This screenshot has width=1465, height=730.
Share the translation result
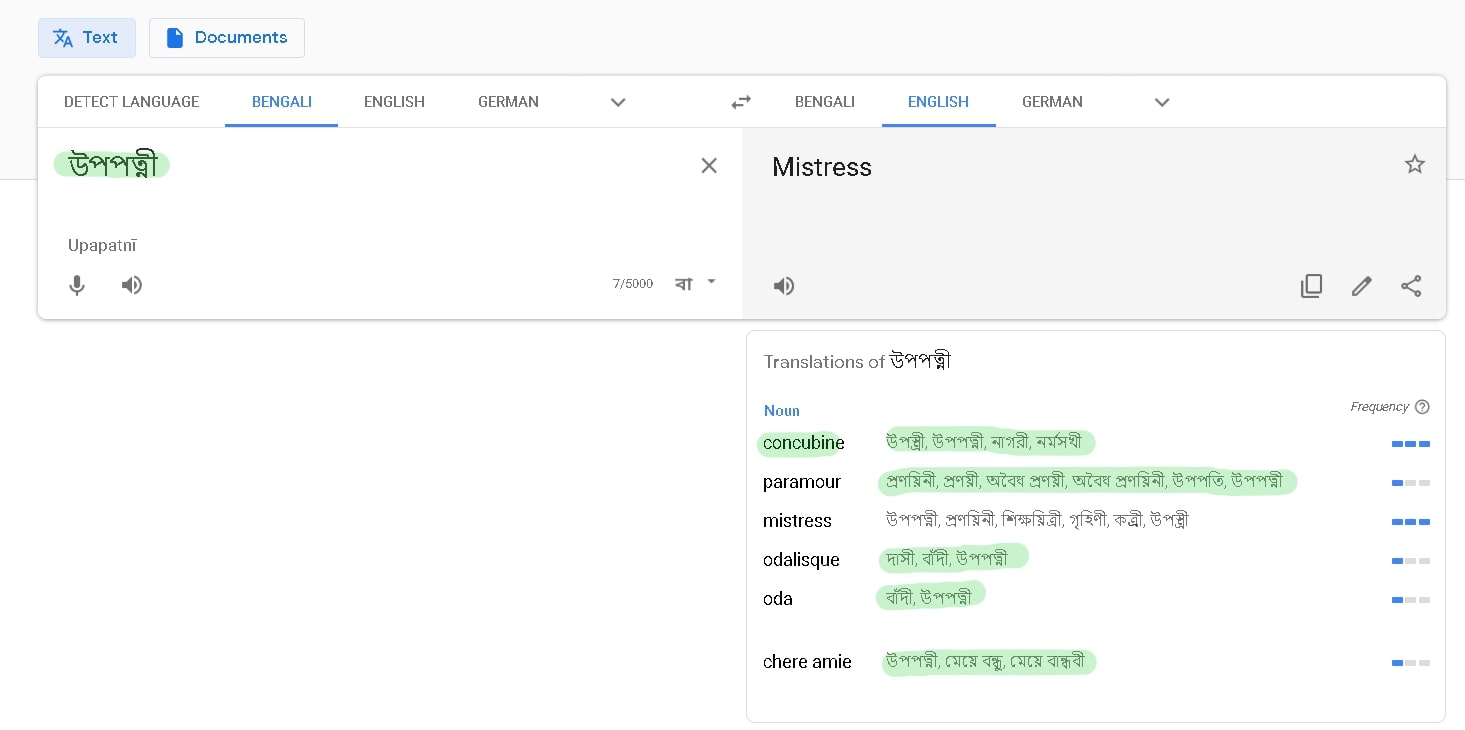(x=1411, y=286)
